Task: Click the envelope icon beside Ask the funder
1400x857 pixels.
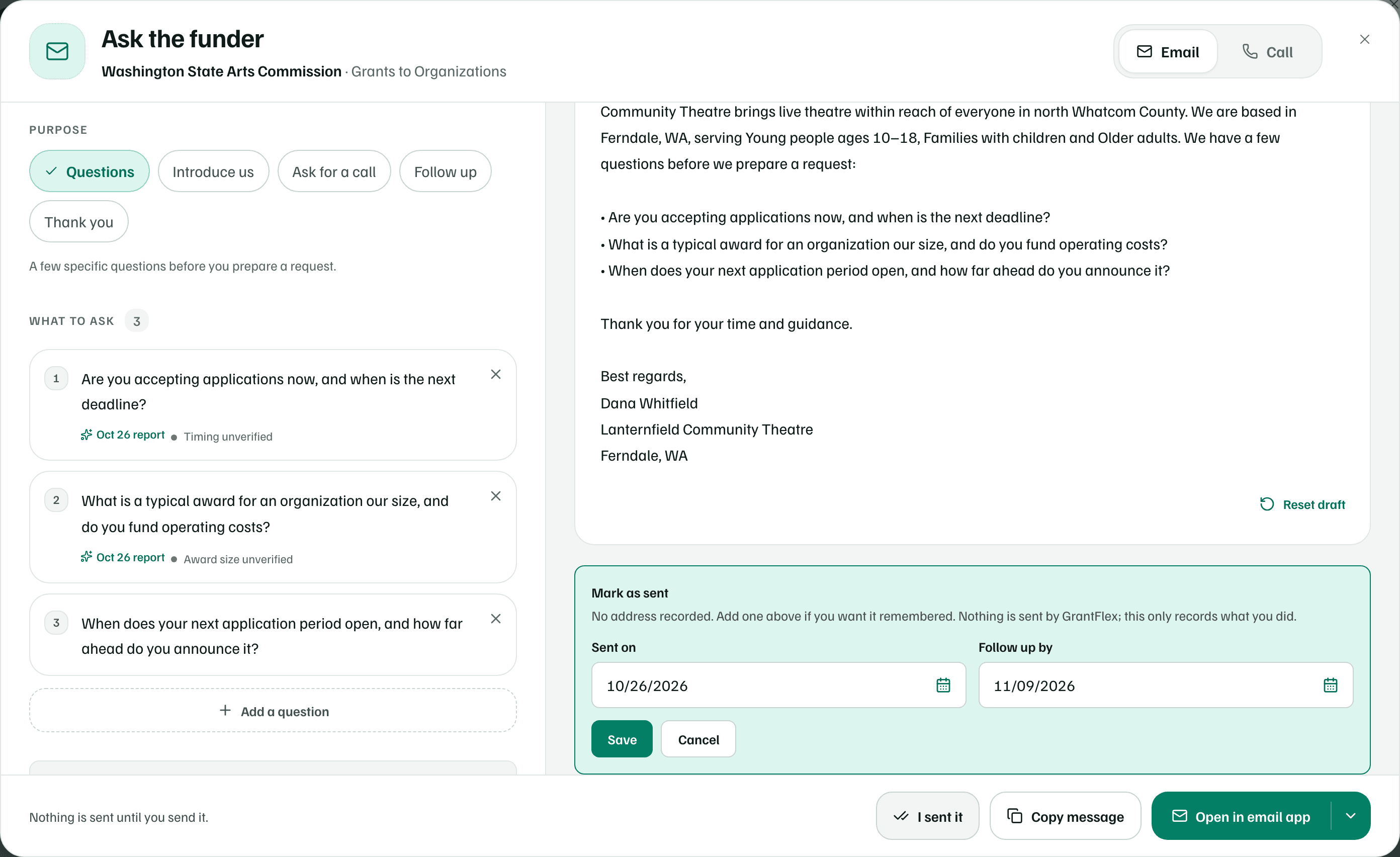Action: [x=57, y=51]
